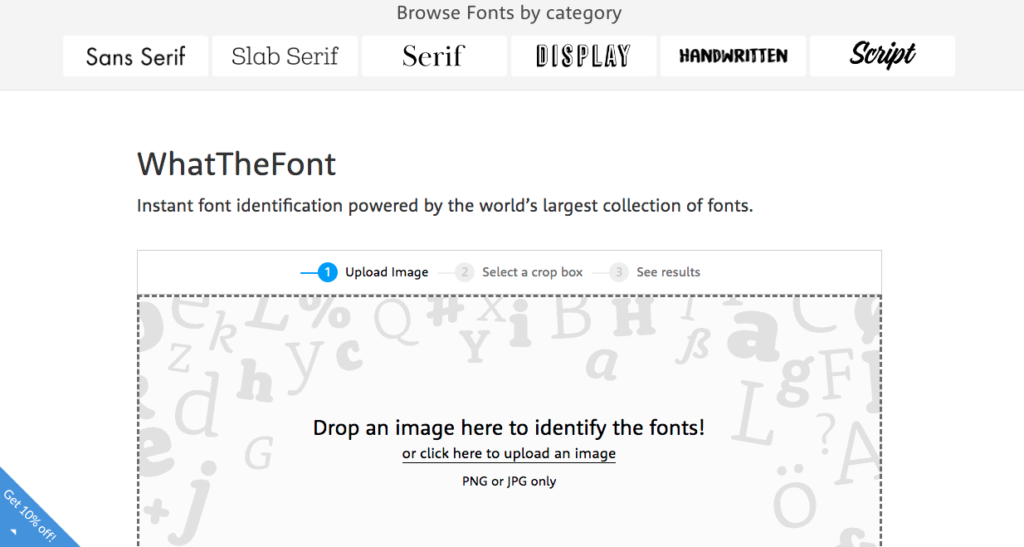Go to Select a crop box step
This screenshot has width=1024, height=547.
click(532, 272)
